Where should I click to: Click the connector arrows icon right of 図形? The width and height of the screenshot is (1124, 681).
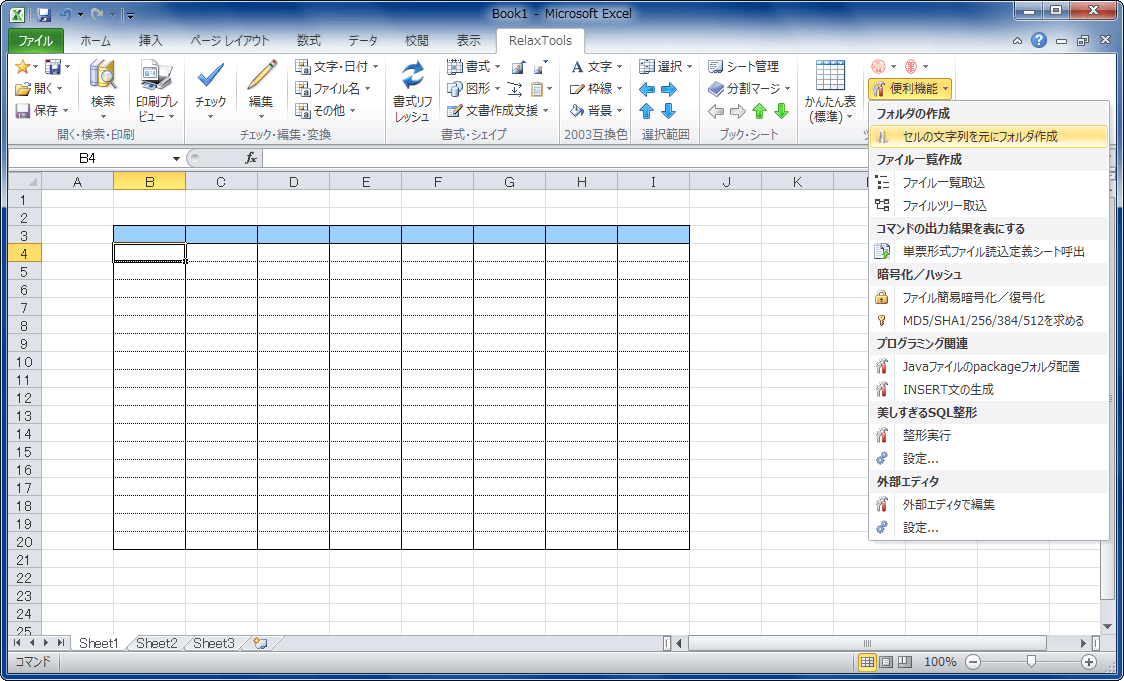pyautogui.click(x=514, y=89)
